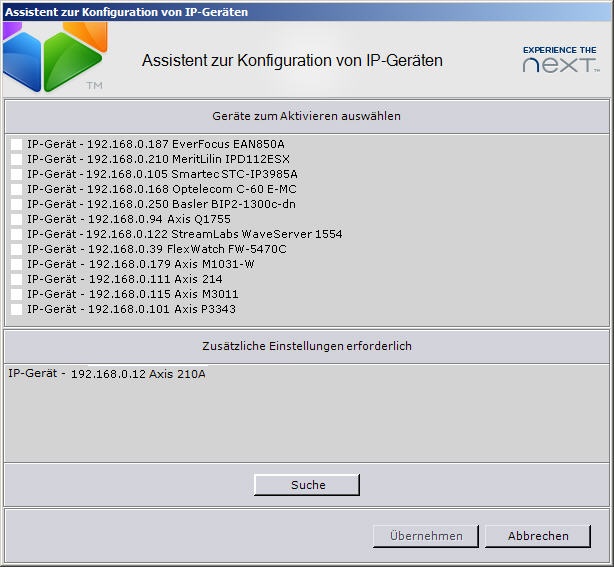Click the text 192.168.0.210 MeritLilin IPD112ESX
The width and height of the screenshot is (614, 567).
pyautogui.click(x=188, y=159)
